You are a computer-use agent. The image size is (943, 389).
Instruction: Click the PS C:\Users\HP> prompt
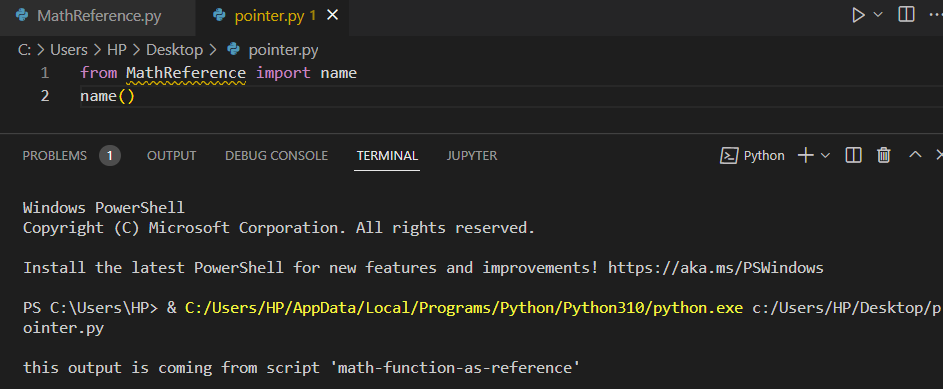point(90,308)
